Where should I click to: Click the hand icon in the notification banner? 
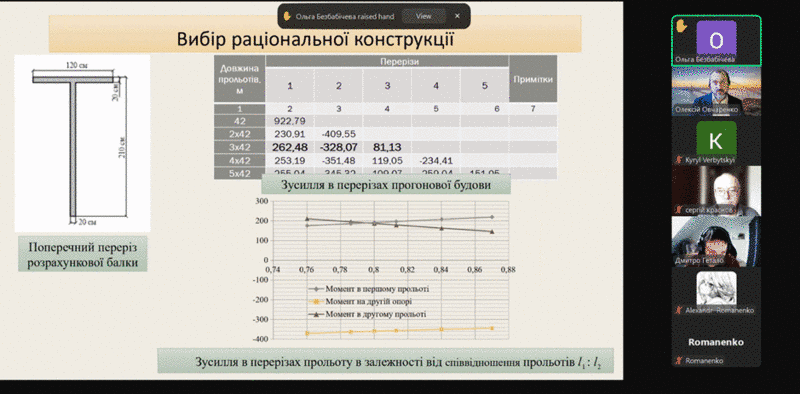pos(287,16)
